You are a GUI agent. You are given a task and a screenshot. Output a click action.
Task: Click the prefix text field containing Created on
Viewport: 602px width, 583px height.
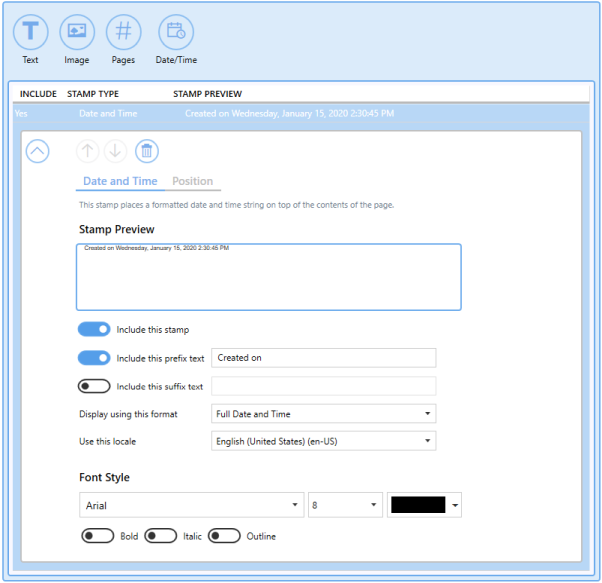pos(324,358)
